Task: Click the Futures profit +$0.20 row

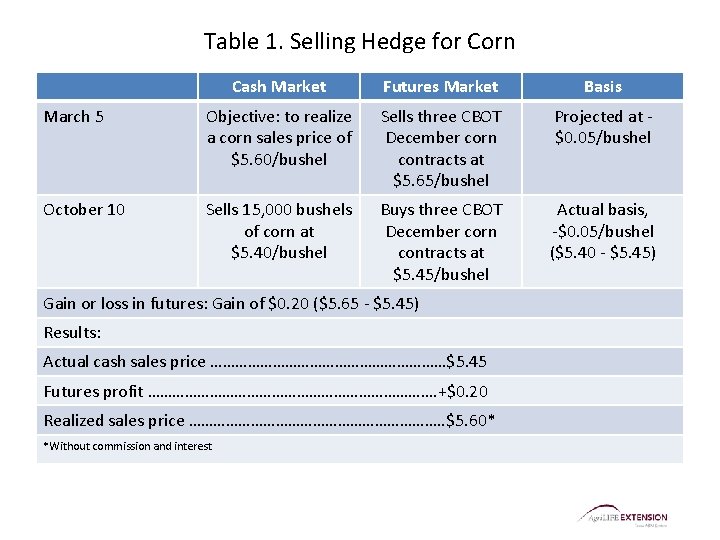Action: (x=360, y=391)
